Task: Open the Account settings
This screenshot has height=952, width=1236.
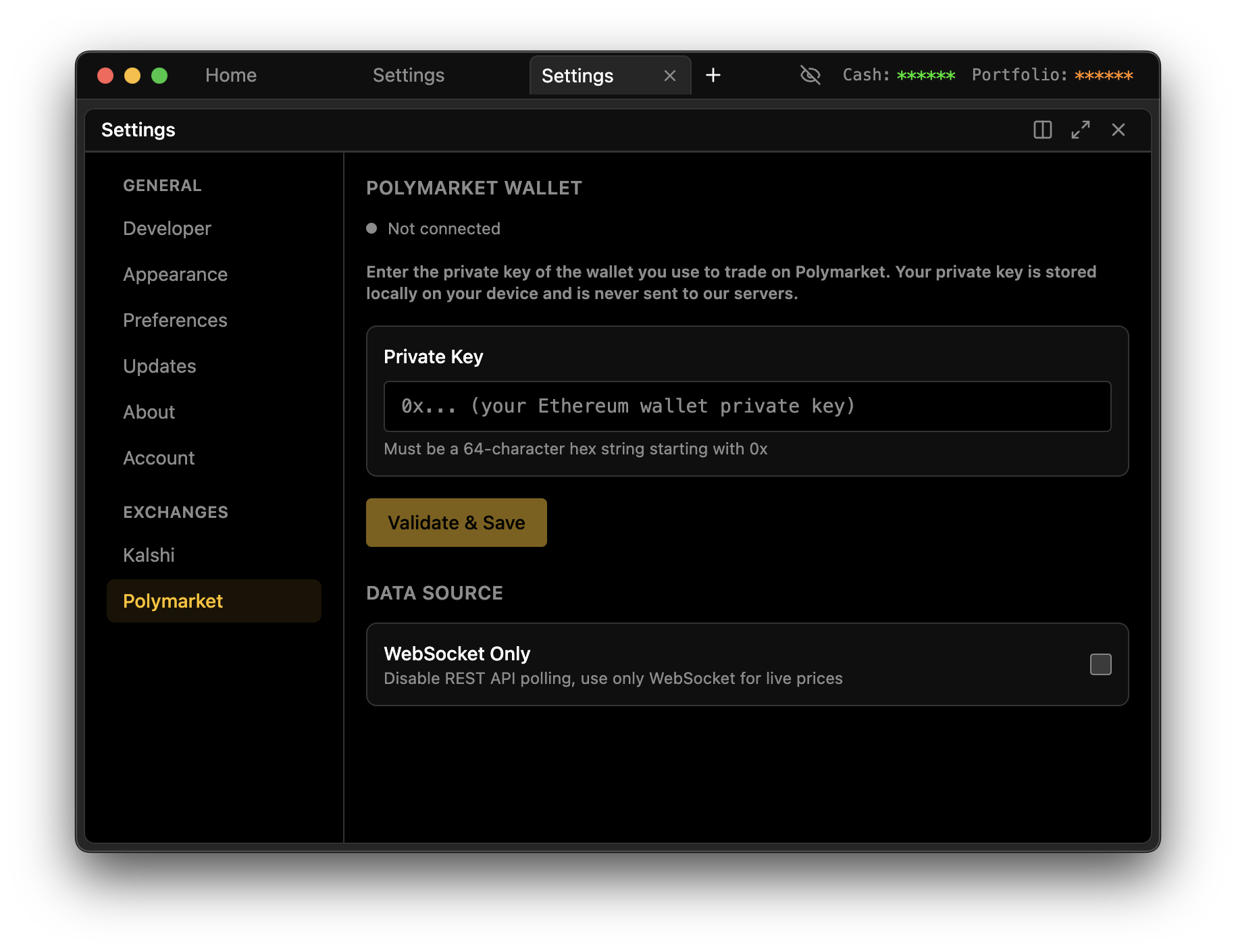Action: tap(159, 458)
